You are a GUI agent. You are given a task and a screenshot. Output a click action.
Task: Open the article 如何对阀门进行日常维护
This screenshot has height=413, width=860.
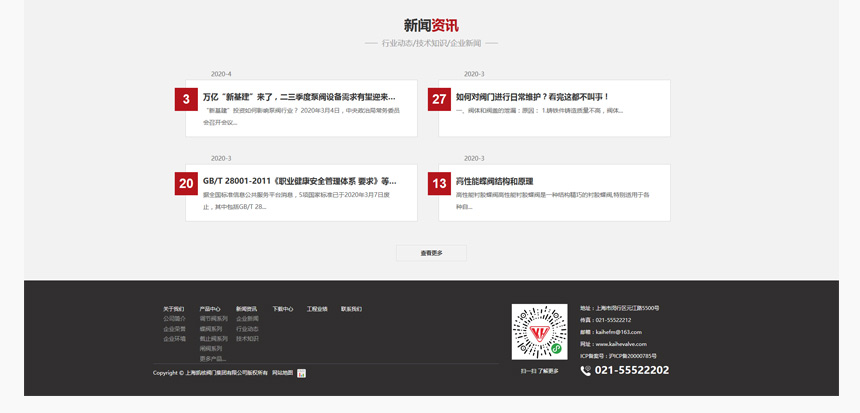coord(532,97)
